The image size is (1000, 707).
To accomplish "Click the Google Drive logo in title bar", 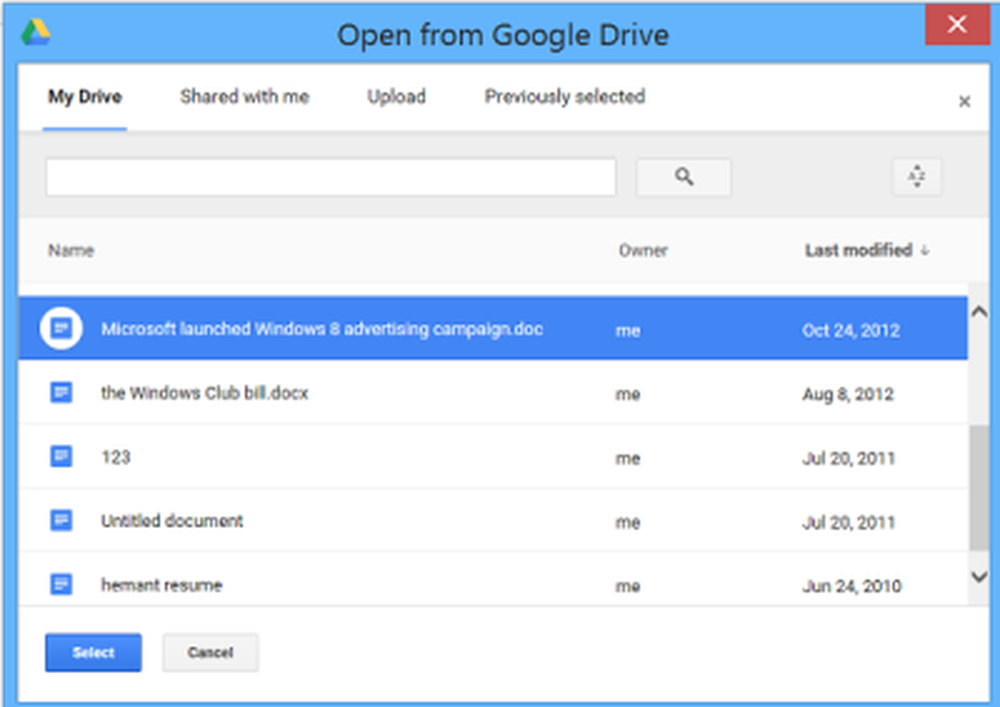I will click(36, 33).
